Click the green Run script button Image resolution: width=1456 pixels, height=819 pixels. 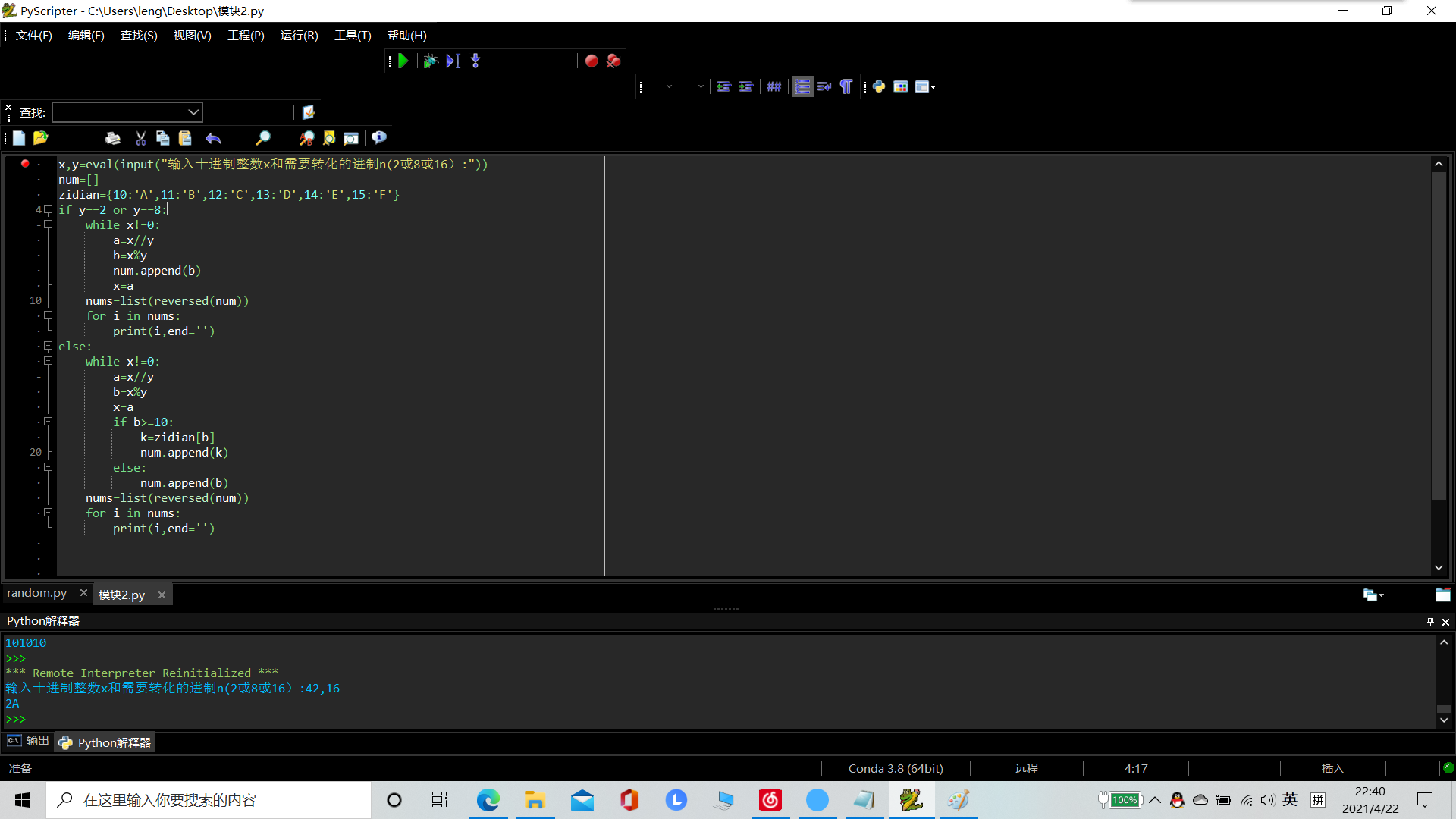(403, 61)
